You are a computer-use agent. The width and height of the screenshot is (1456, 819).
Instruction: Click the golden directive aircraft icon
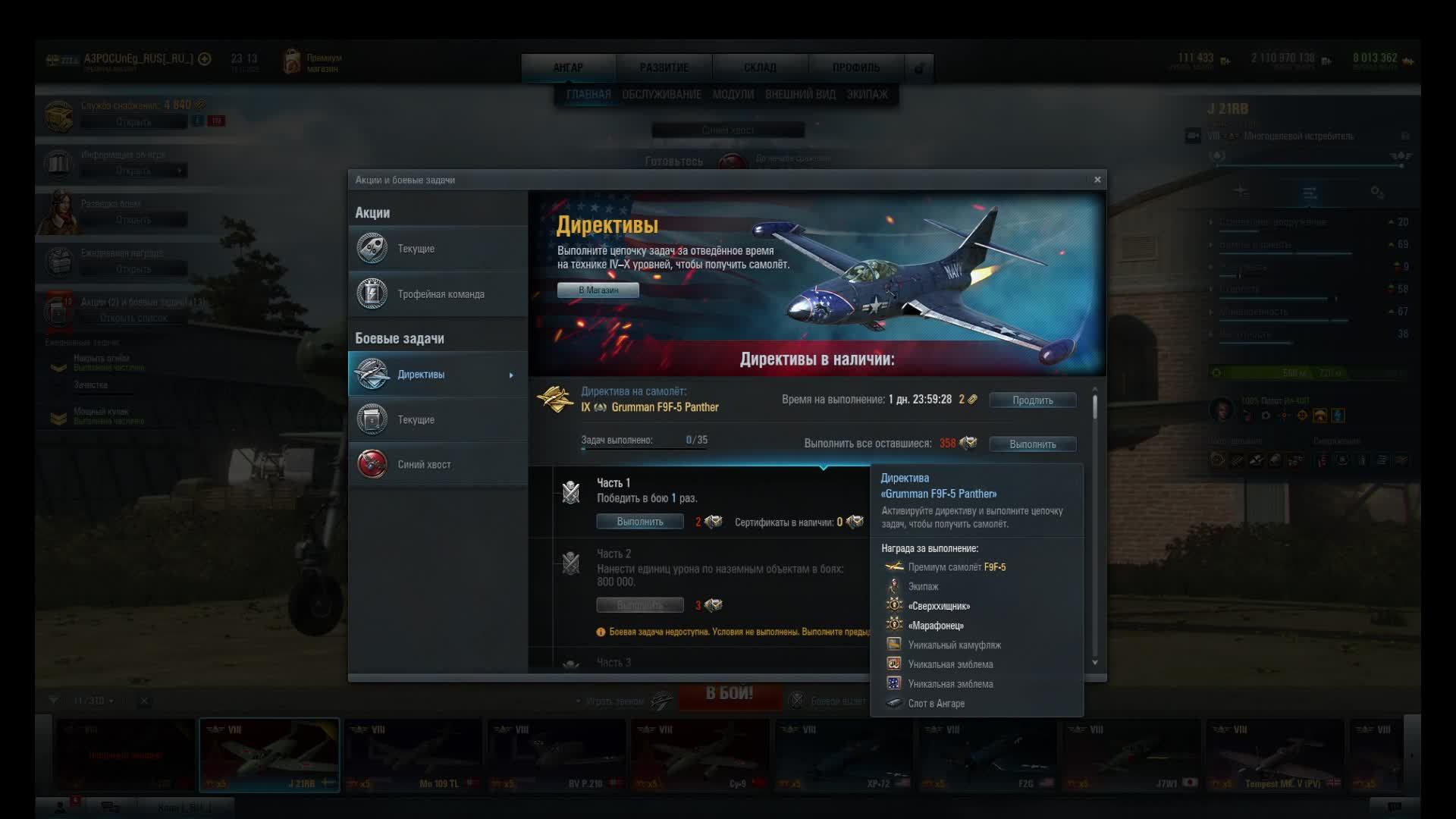(555, 399)
